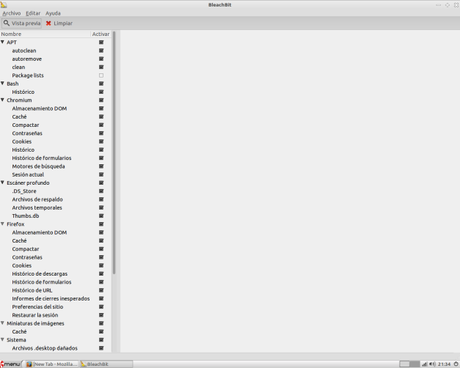Toggle the Thumbs.db checkbox
This screenshot has width=460, height=368.
coord(101,216)
